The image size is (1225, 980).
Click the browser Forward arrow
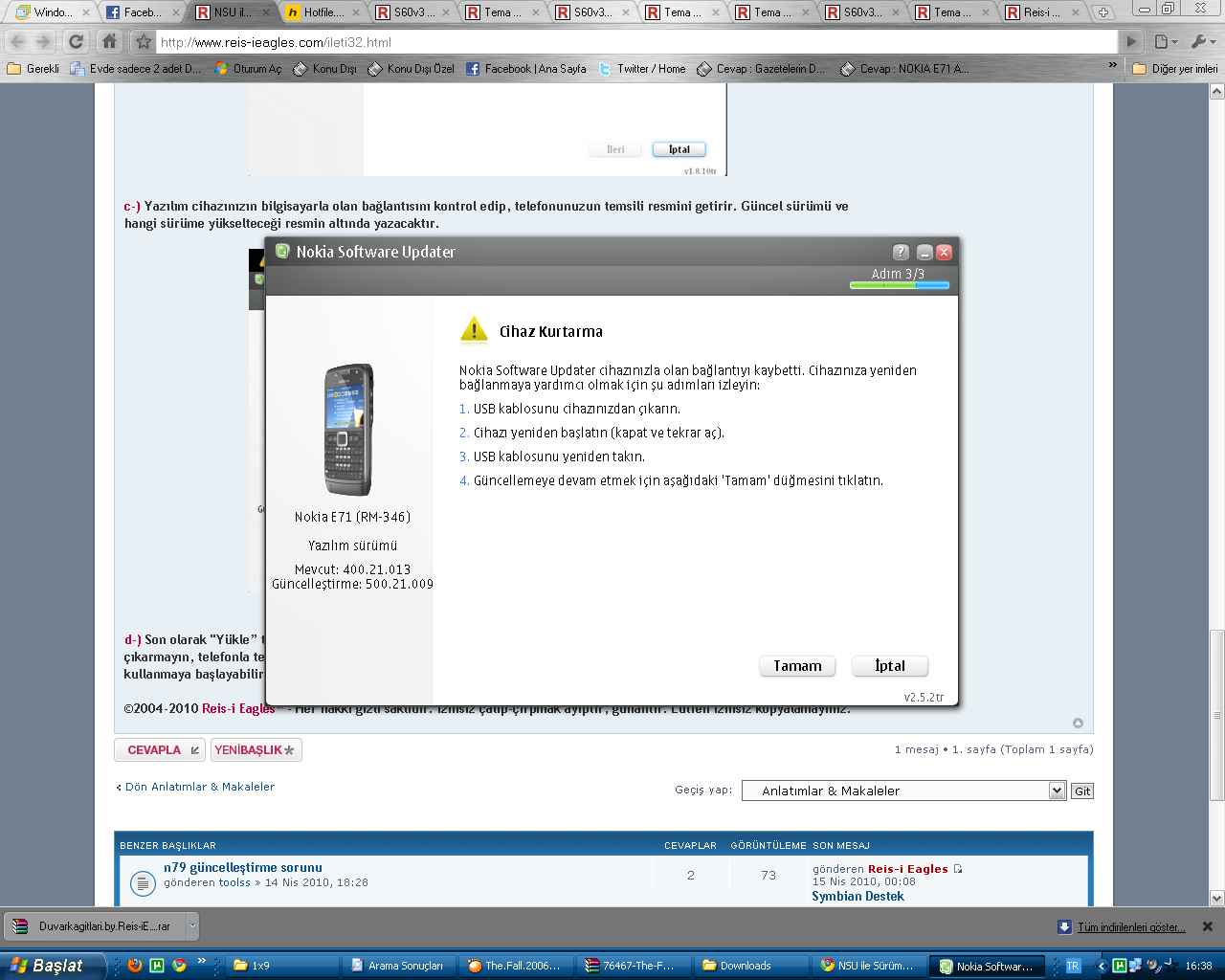(44, 42)
